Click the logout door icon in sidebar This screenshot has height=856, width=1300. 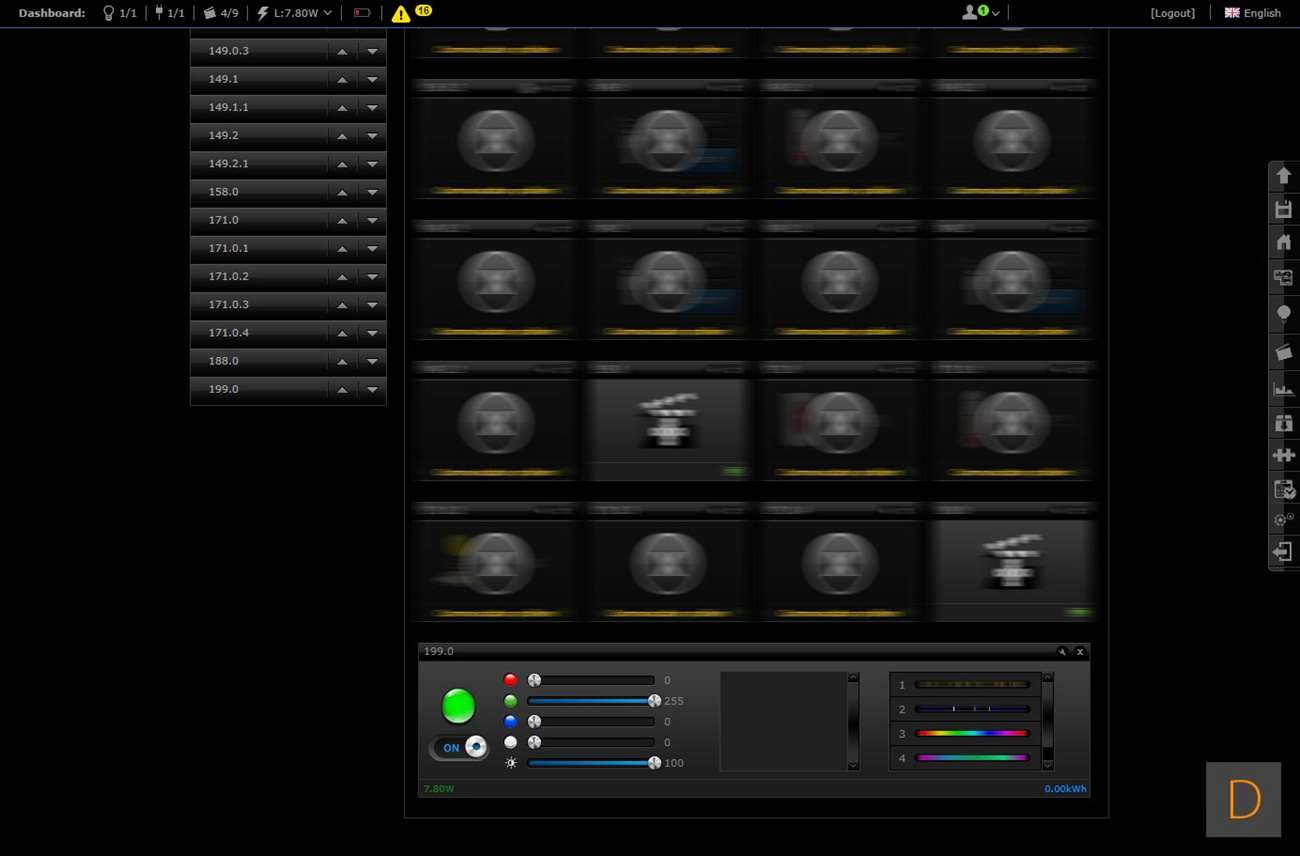tap(1283, 552)
